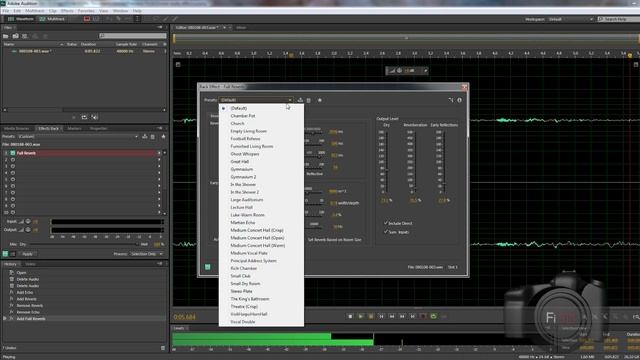Screen dimensions: 640x360
Task: Open file icon in Files panel
Action: [6, 36]
